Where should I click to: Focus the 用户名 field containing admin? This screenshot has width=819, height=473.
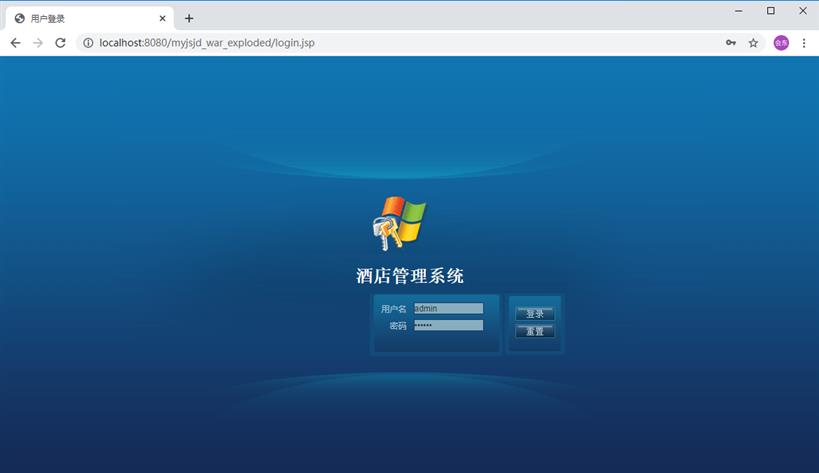pyautogui.click(x=448, y=309)
